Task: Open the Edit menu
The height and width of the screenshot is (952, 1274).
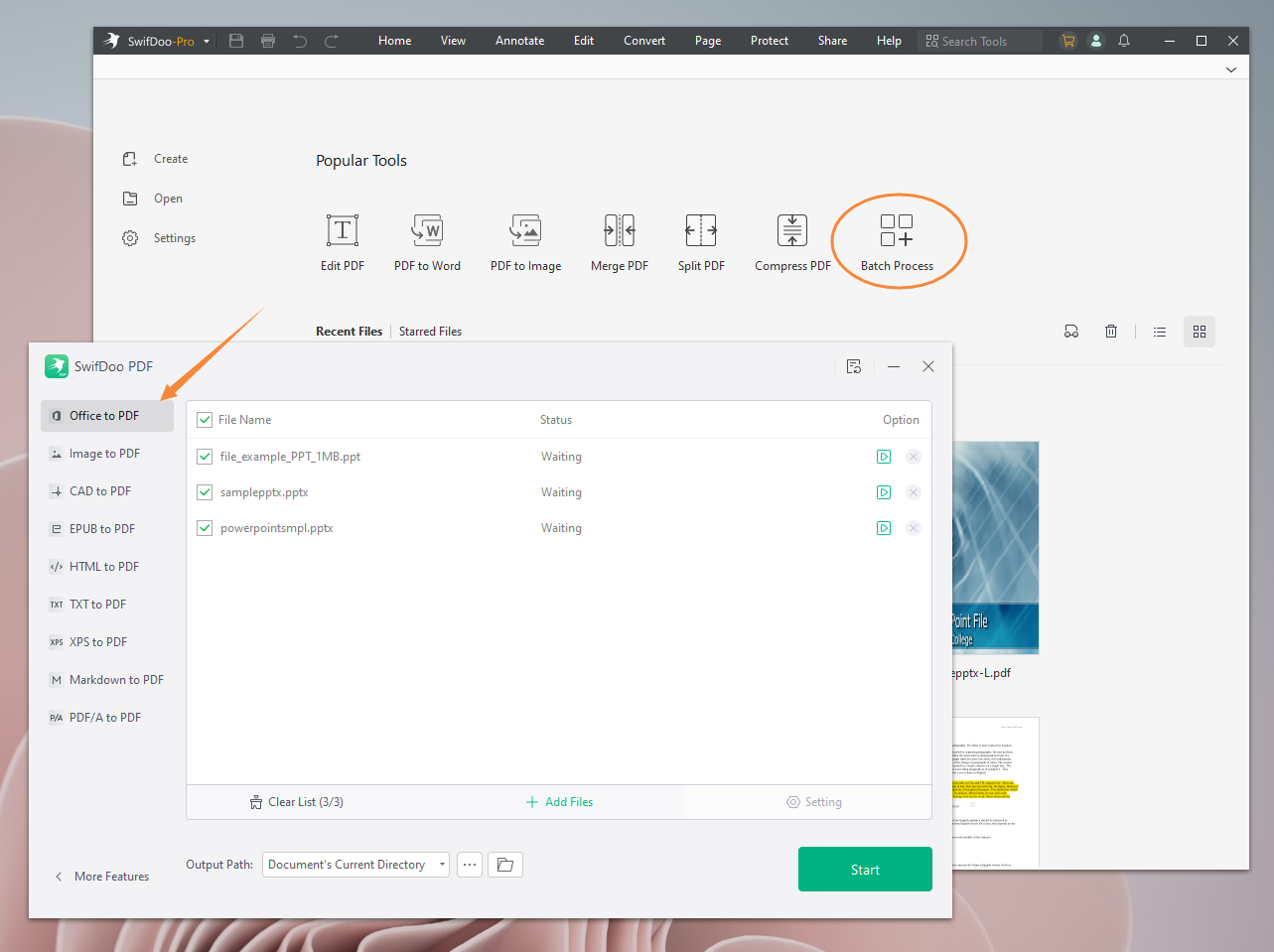Action: [x=584, y=41]
